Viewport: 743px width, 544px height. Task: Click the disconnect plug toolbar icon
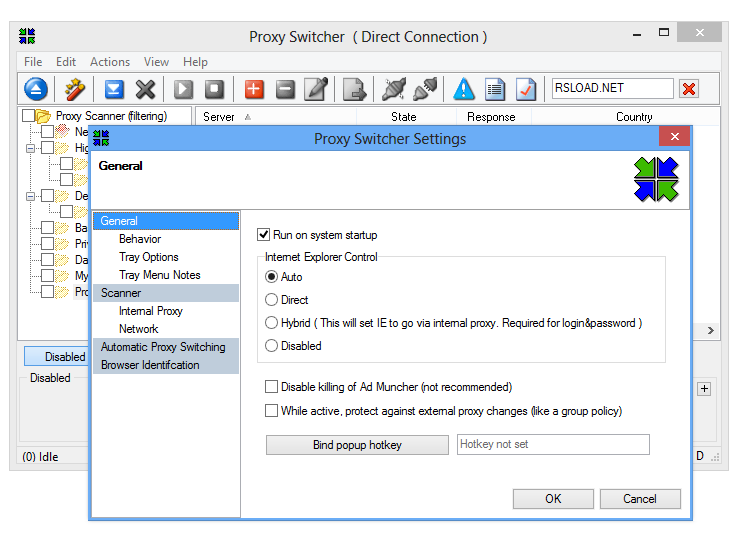[394, 89]
